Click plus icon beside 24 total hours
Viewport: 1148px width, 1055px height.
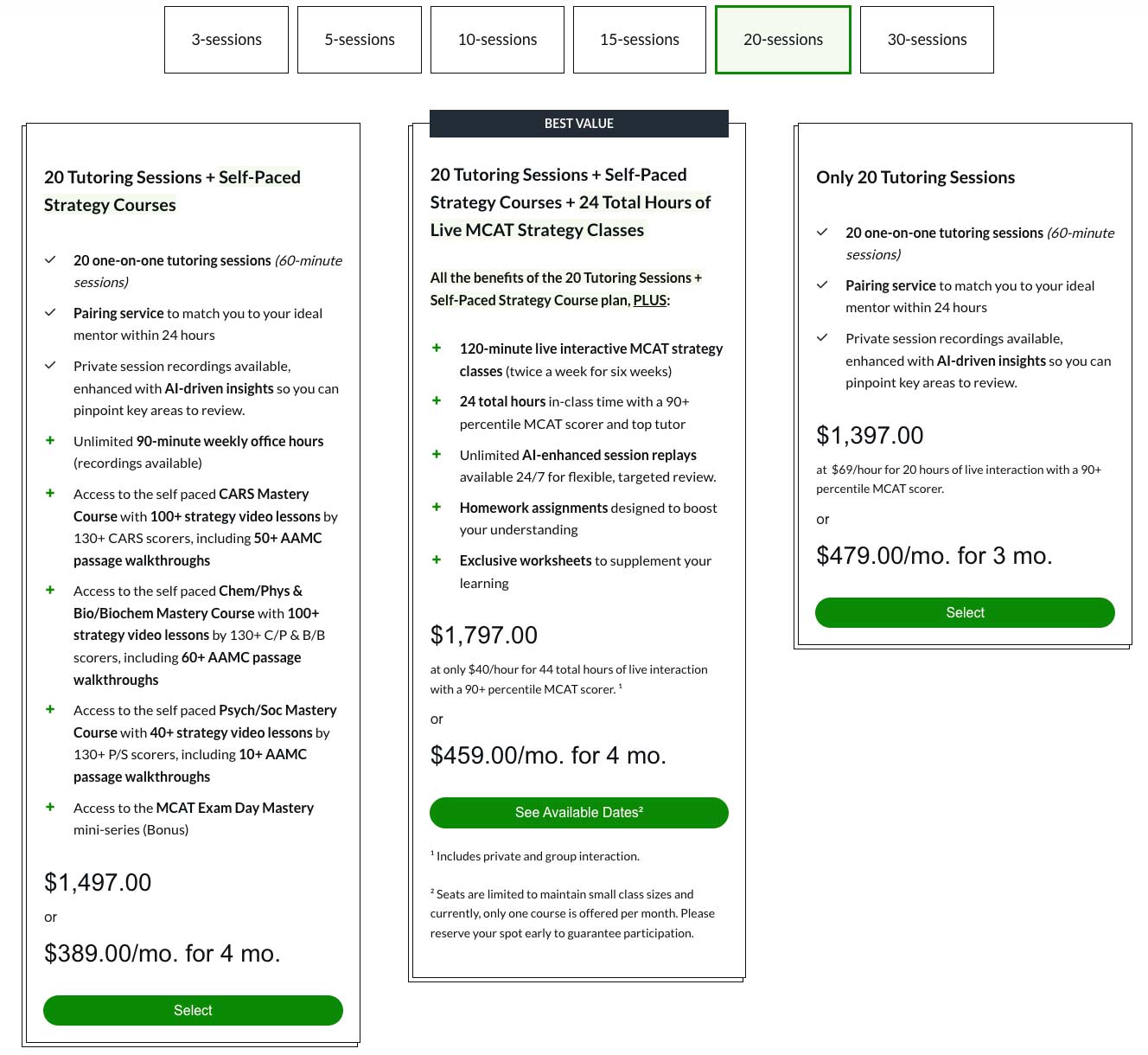tap(437, 401)
